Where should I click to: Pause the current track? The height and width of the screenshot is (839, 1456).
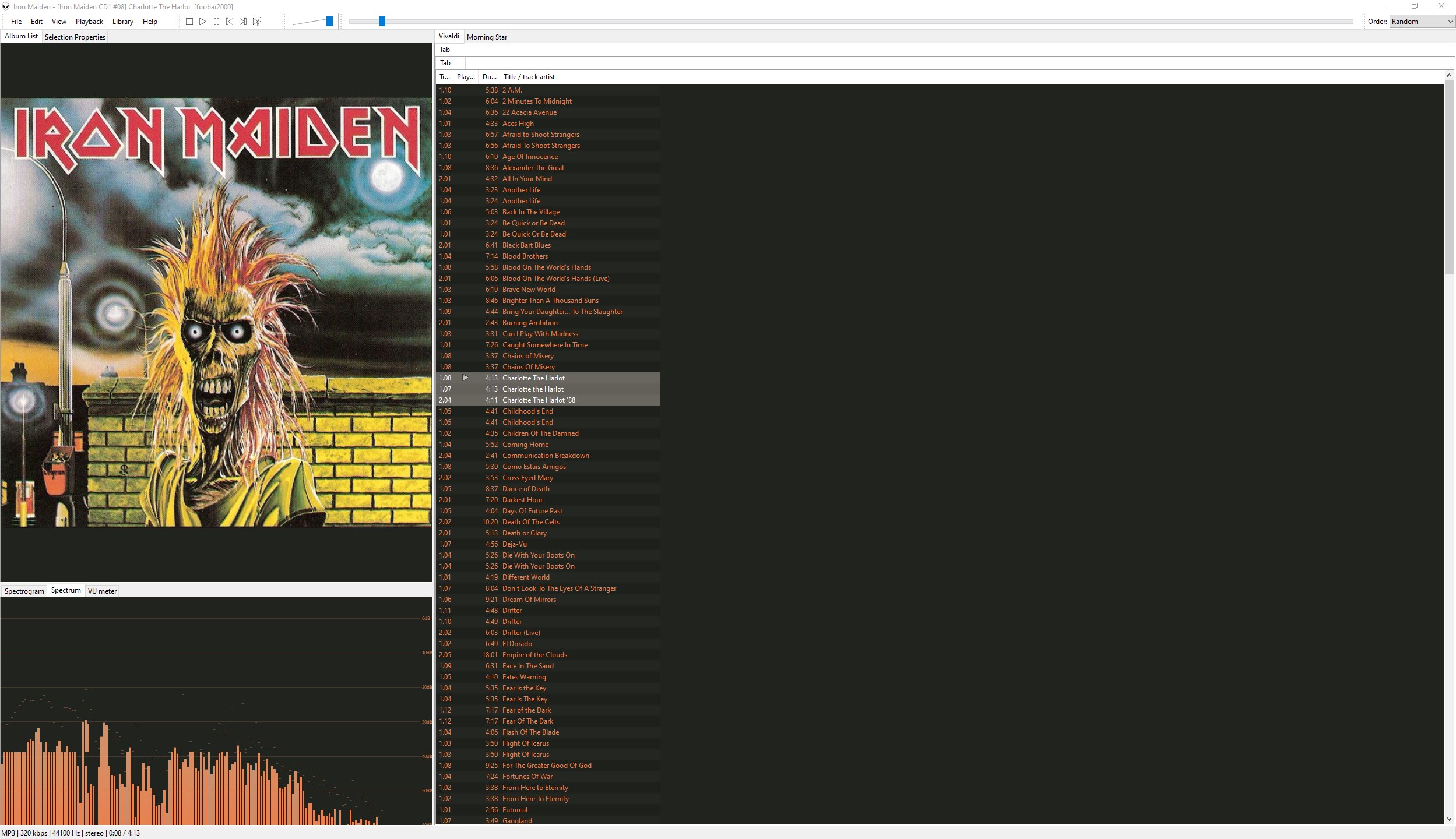(x=216, y=22)
